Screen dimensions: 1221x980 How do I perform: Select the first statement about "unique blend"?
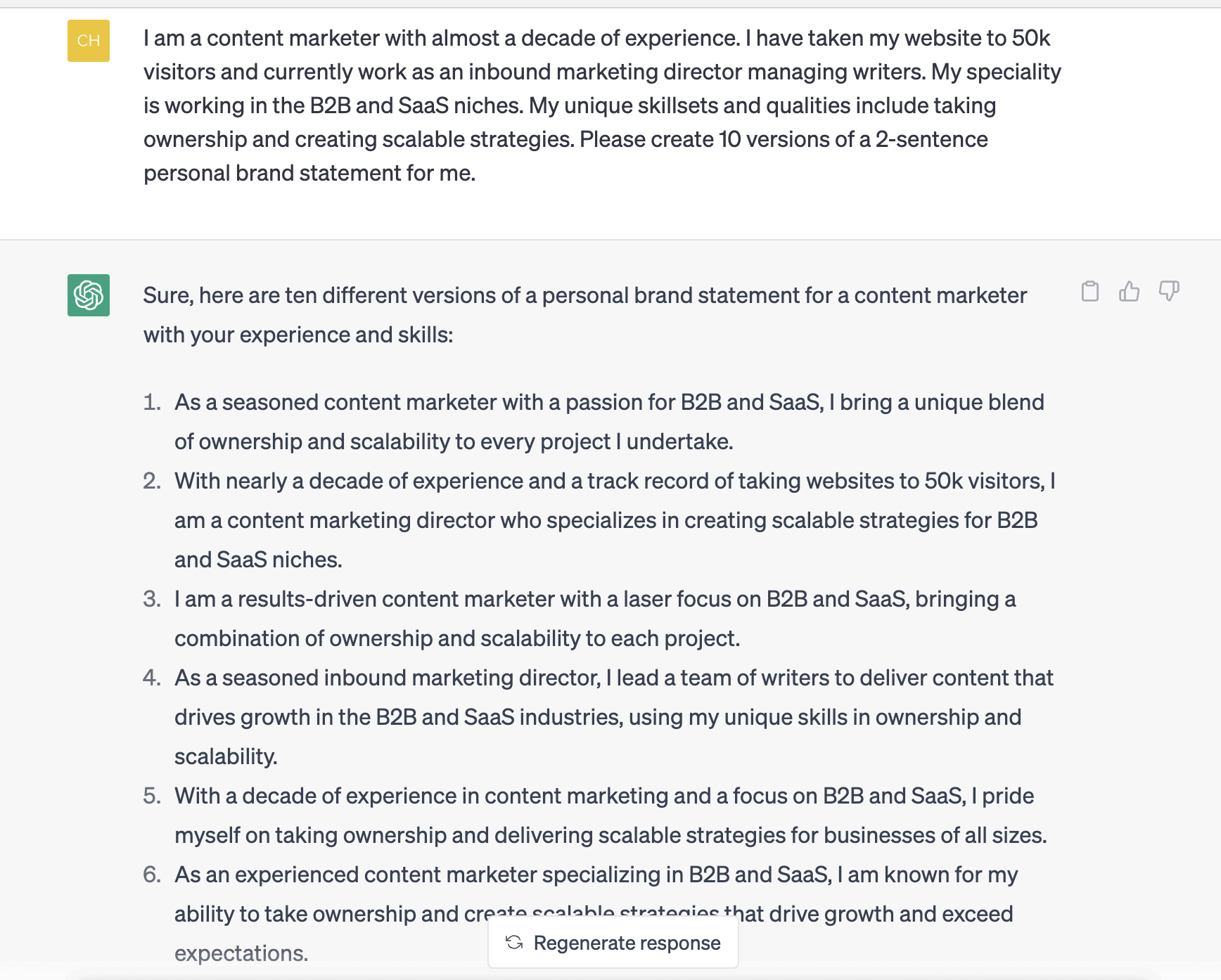point(609,422)
